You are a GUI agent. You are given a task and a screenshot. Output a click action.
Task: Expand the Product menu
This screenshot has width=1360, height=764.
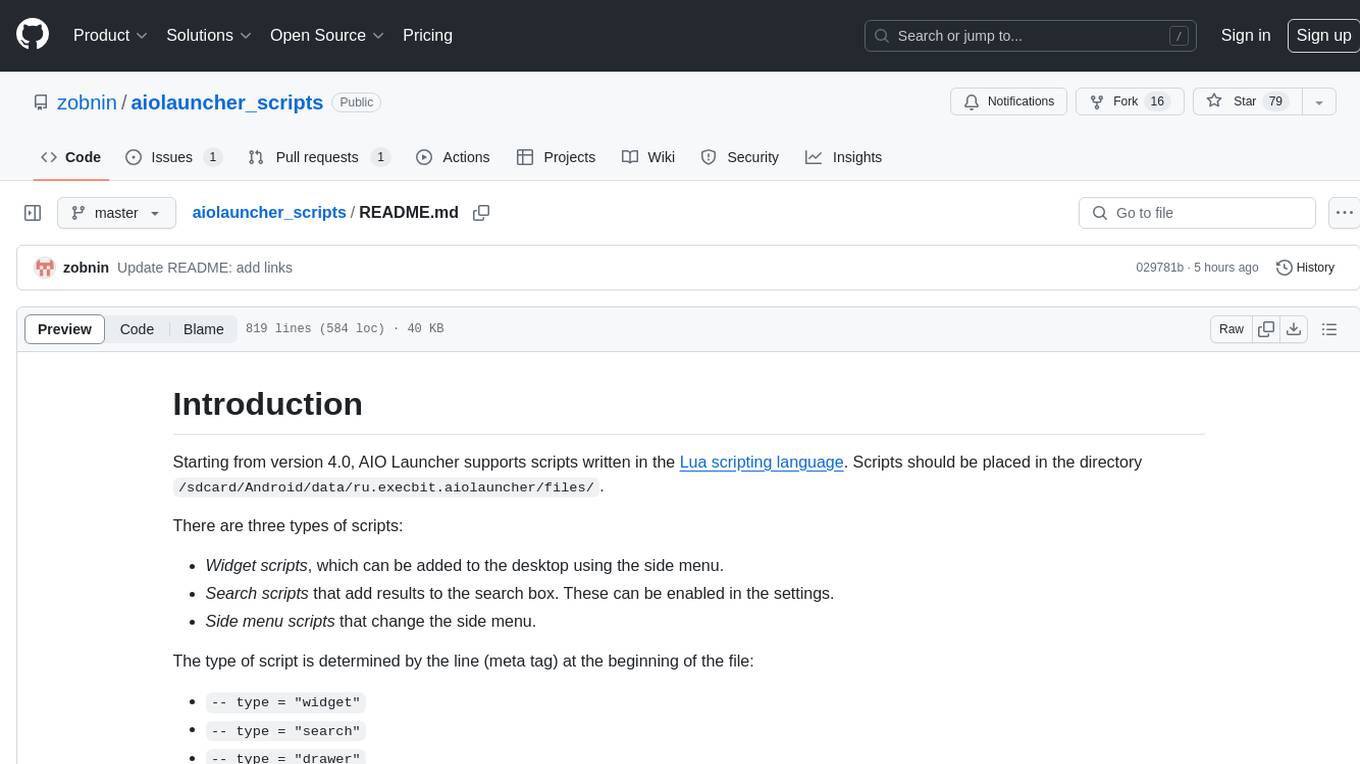coord(110,35)
